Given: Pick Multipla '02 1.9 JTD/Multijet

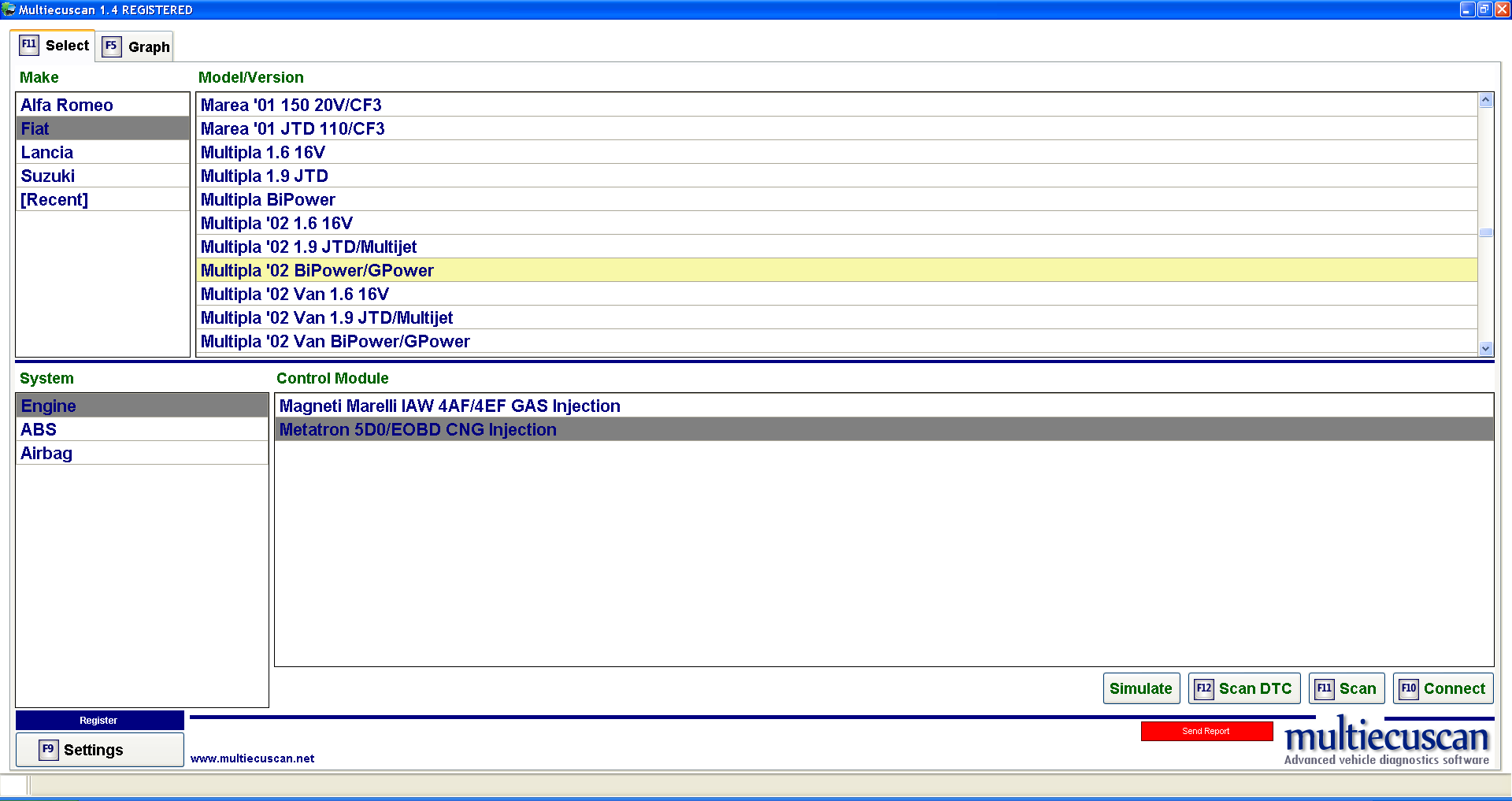Looking at the screenshot, I should click(836, 247).
